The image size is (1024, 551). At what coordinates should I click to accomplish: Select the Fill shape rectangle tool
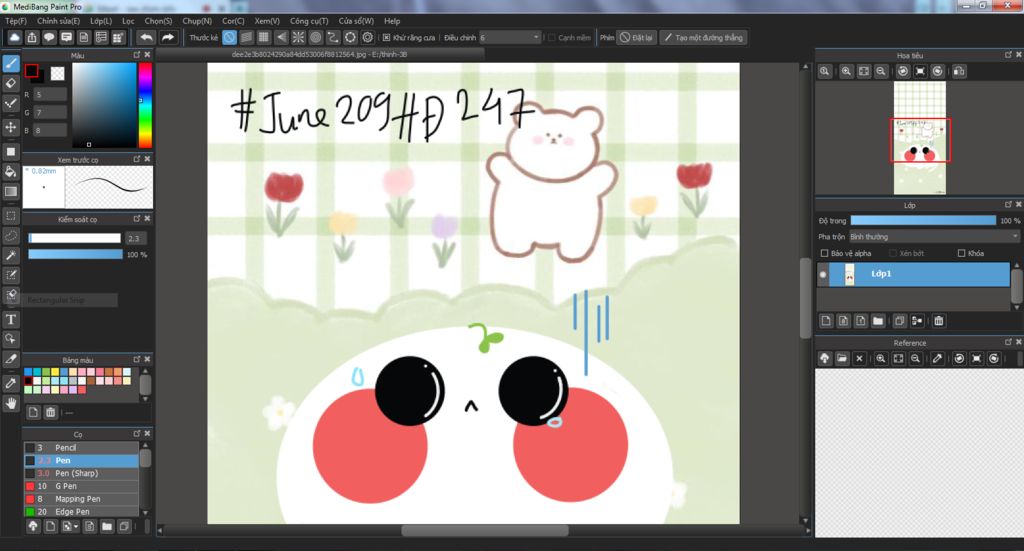10,151
